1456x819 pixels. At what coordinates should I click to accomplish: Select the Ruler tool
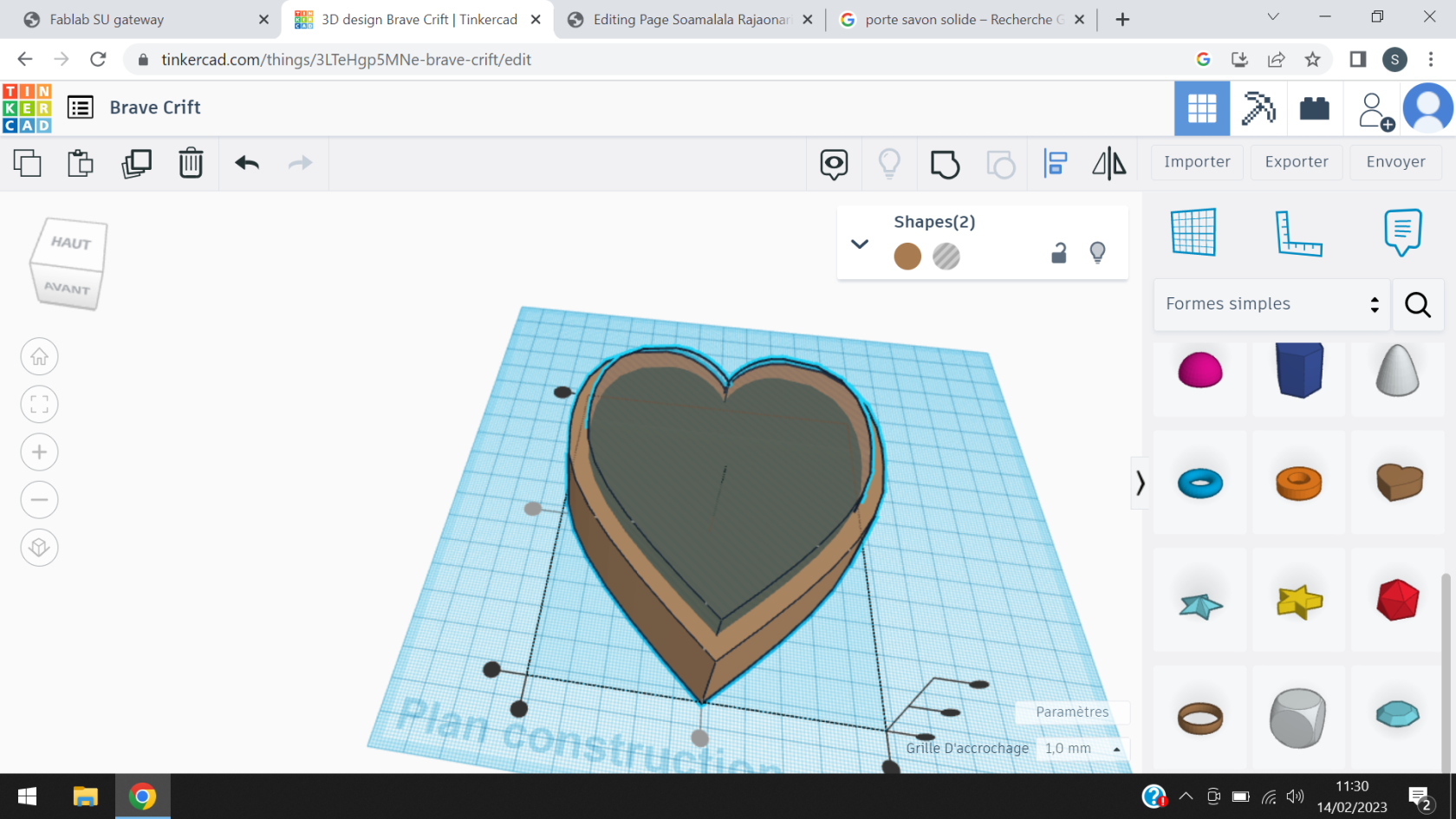[1298, 233]
